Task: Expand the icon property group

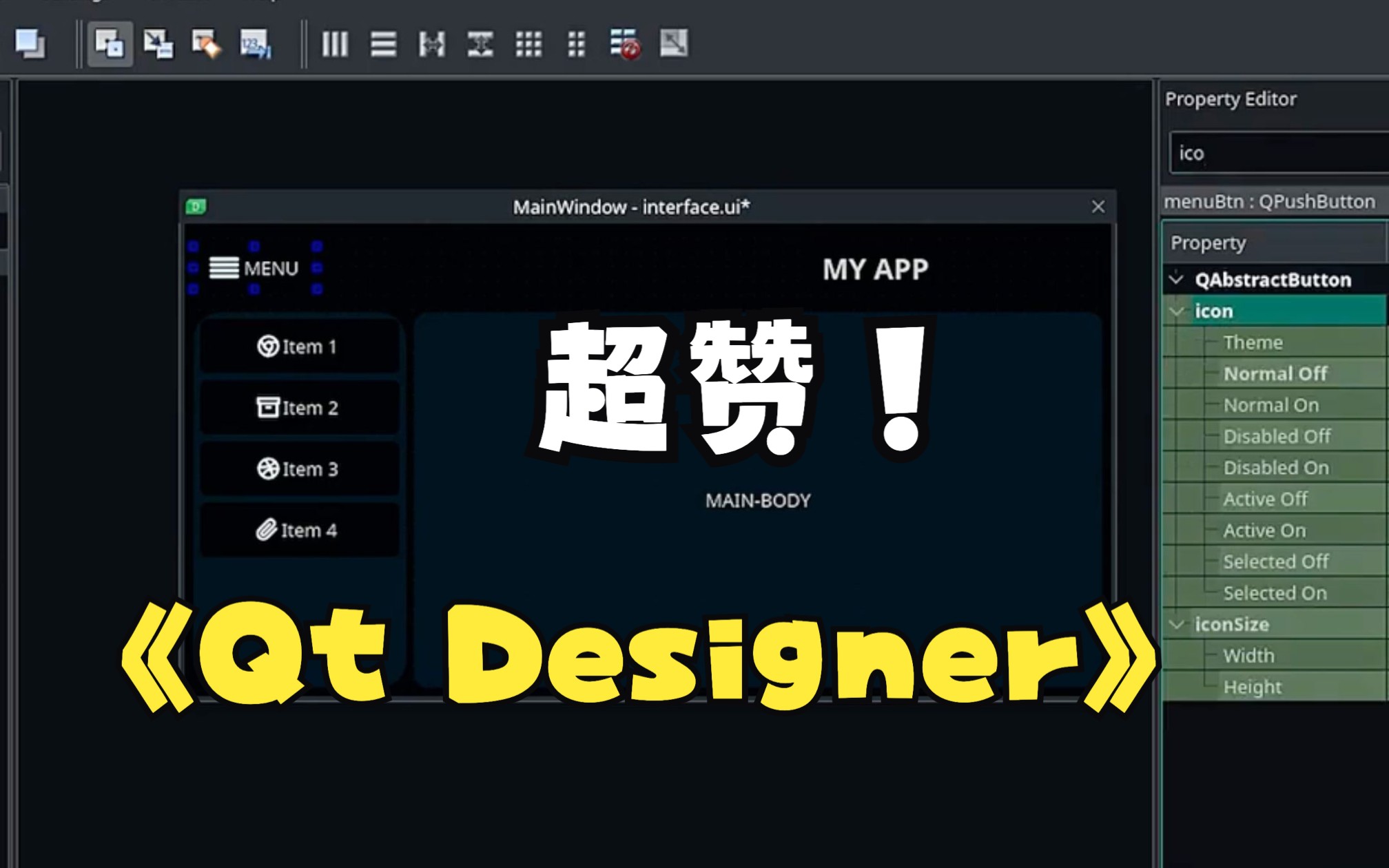Action: pos(1180,311)
